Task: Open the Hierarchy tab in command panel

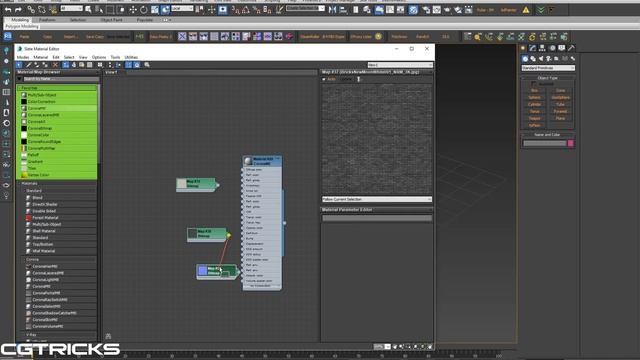Action: [x=542, y=48]
